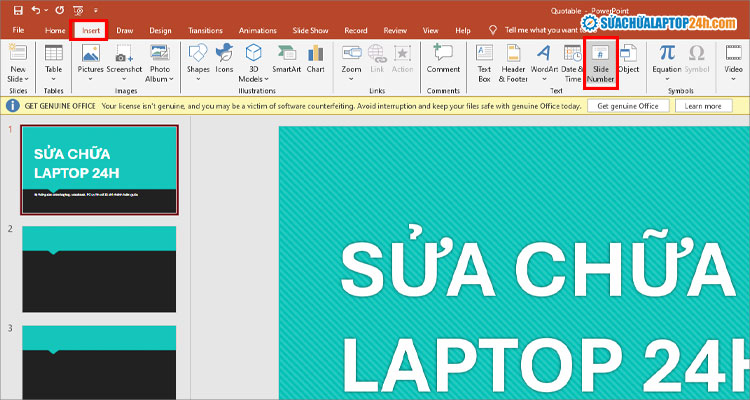750x400 pixels.
Task: Select the Review tab
Action: tap(395, 30)
